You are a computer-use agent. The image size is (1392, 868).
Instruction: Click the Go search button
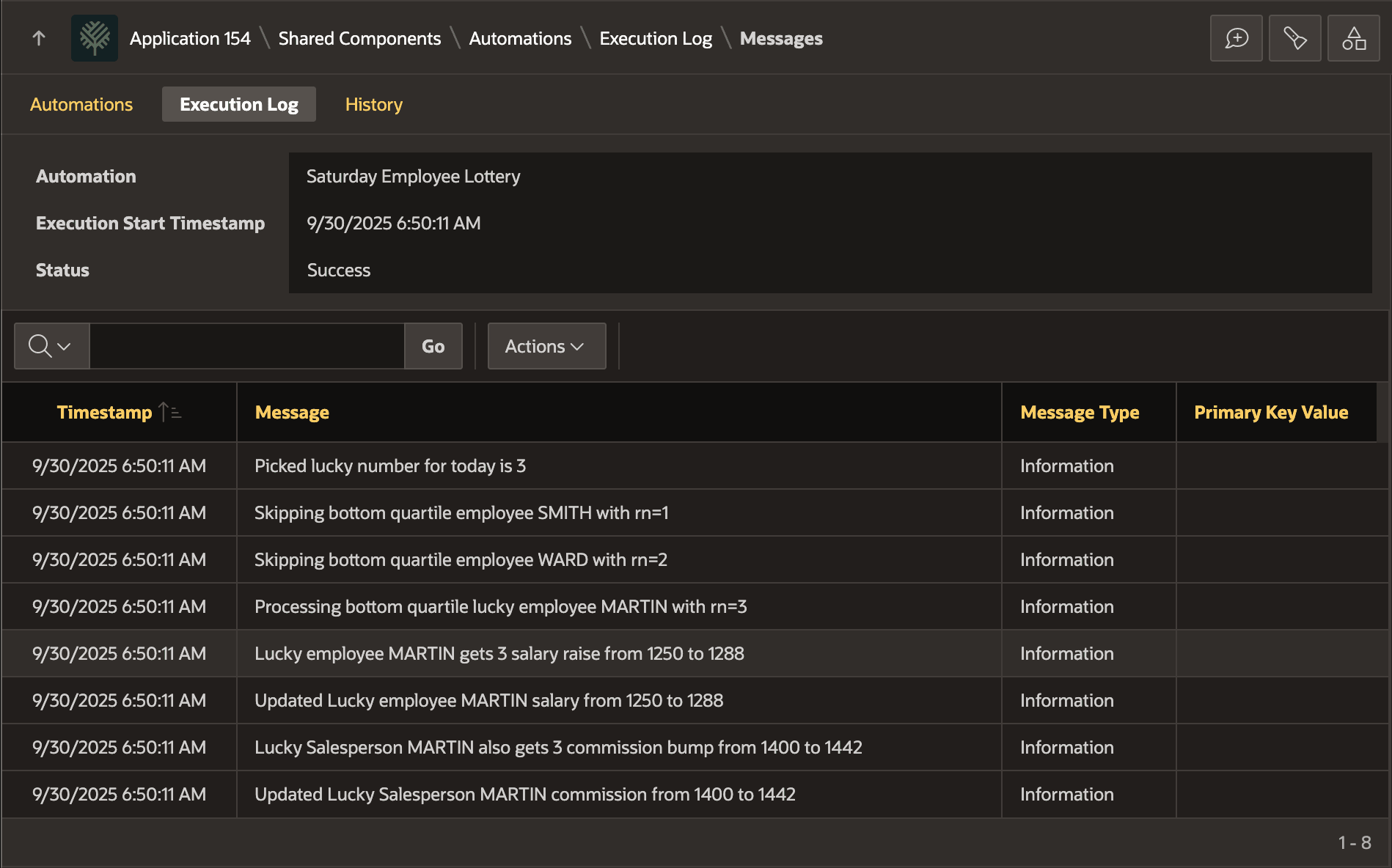(433, 346)
